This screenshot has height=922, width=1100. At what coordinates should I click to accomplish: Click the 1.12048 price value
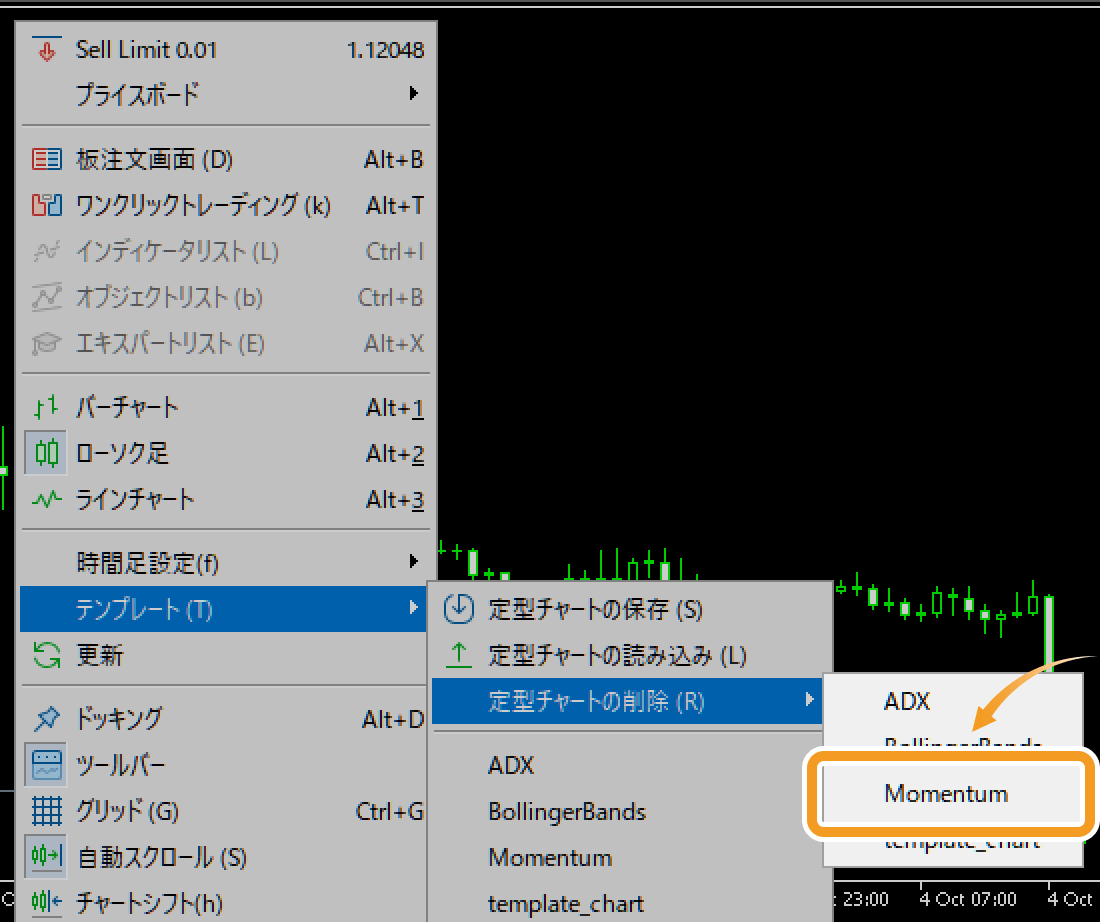386,50
